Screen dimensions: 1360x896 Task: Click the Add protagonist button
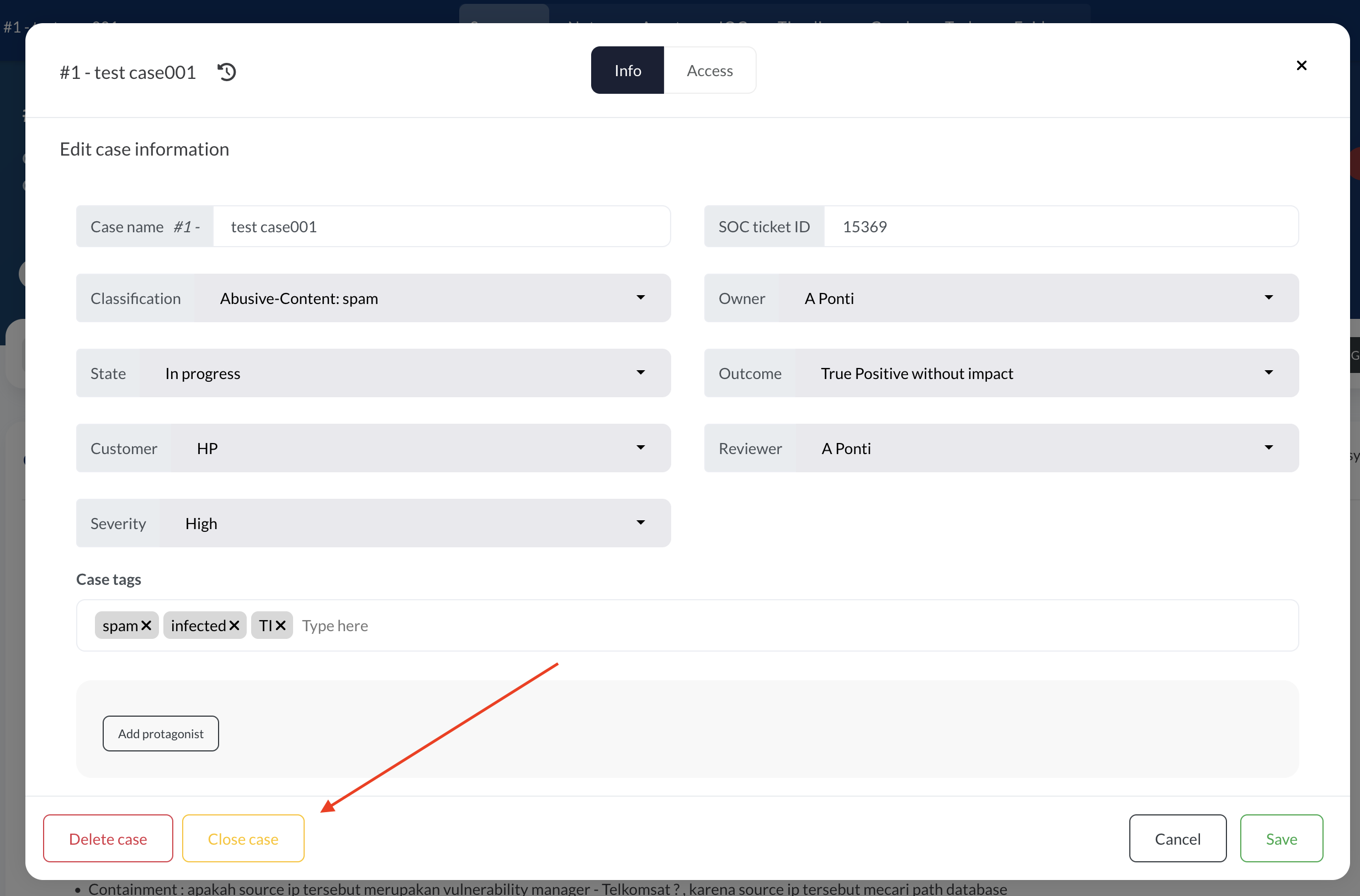pyautogui.click(x=161, y=733)
